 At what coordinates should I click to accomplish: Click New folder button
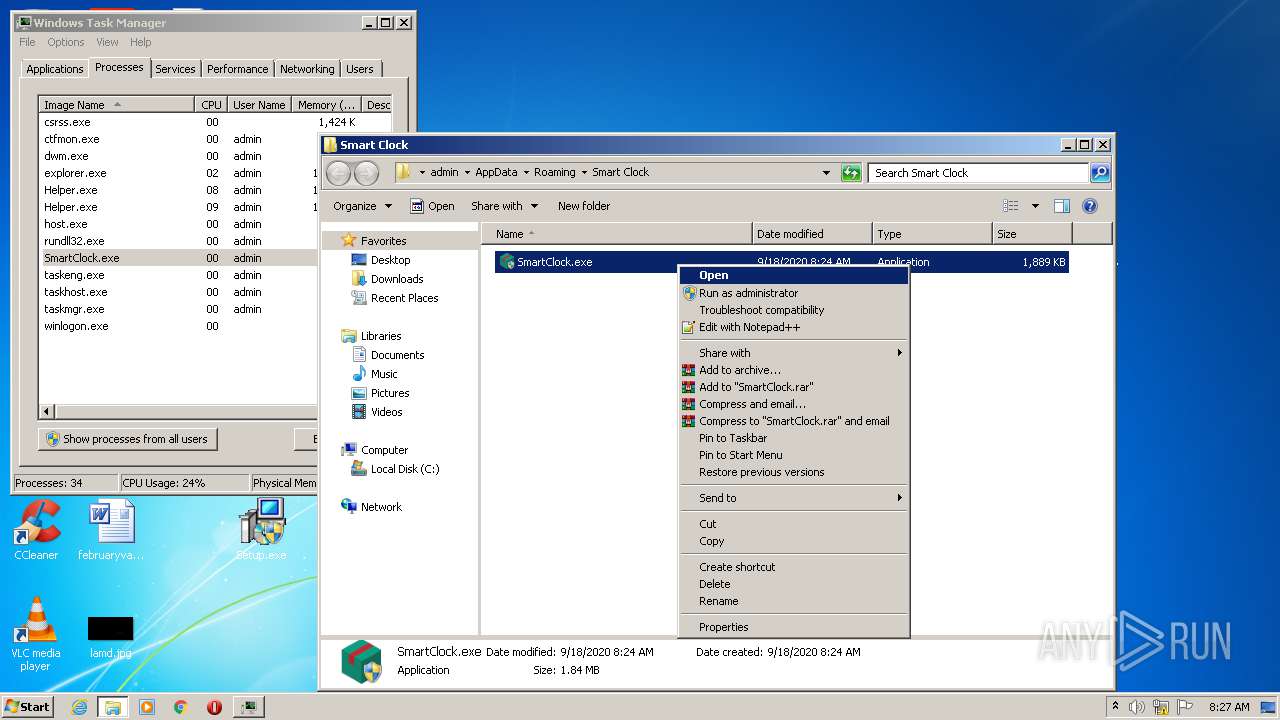click(x=584, y=206)
